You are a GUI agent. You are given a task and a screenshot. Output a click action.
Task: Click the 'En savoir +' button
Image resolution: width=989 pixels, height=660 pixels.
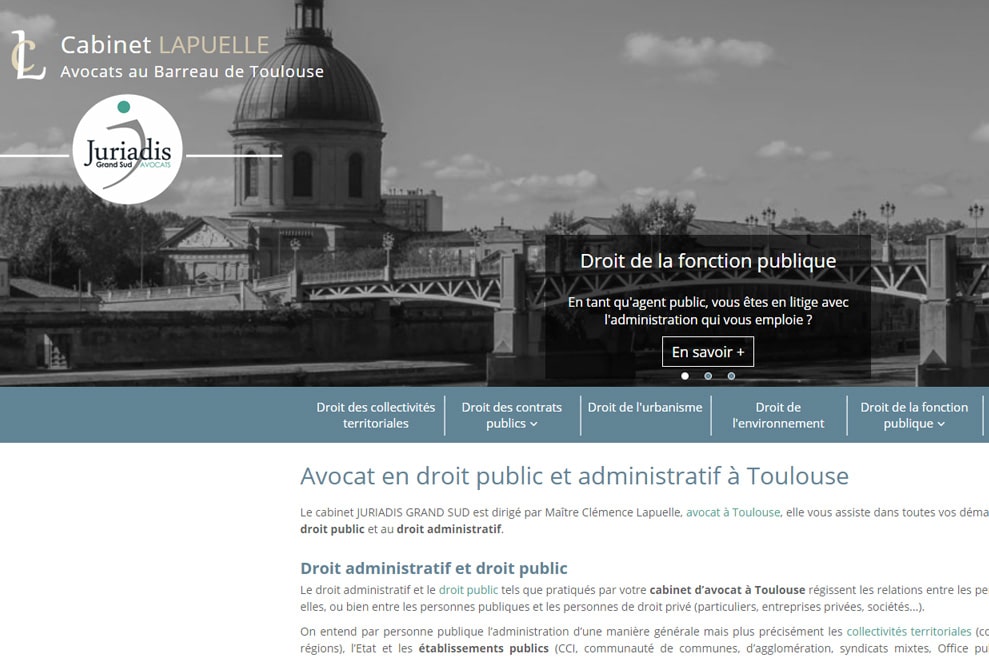click(x=708, y=351)
